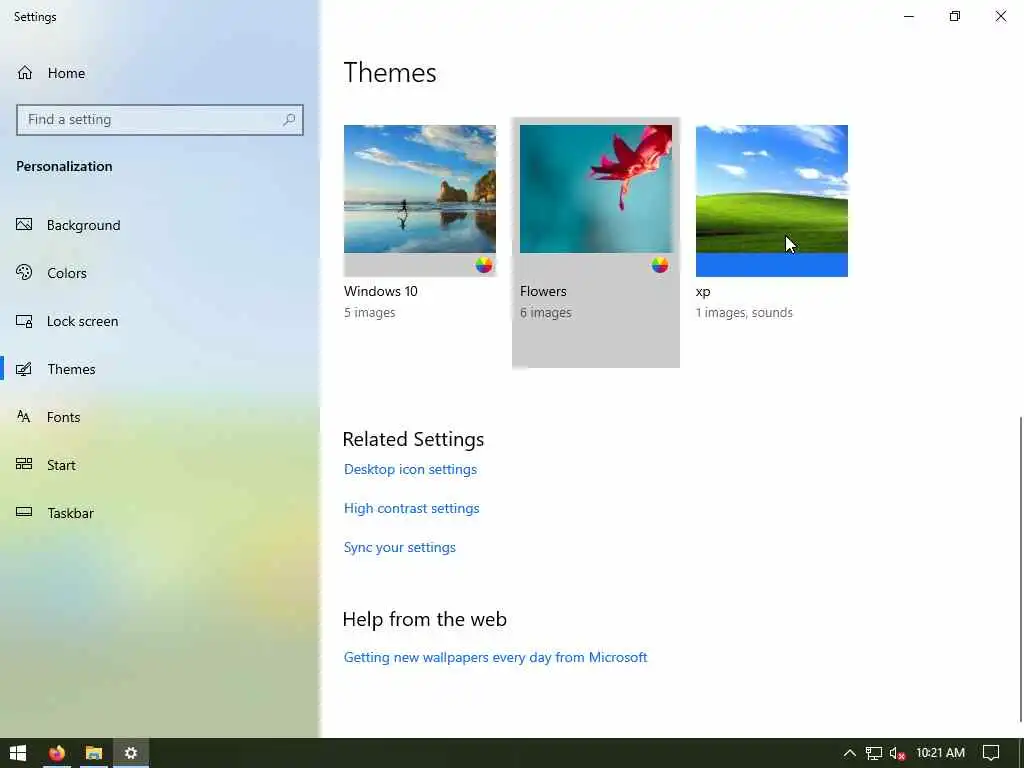Image resolution: width=1024 pixels, height=768 pixels.
Task: Open the Windows Start menu
Action: click(18, 753)
